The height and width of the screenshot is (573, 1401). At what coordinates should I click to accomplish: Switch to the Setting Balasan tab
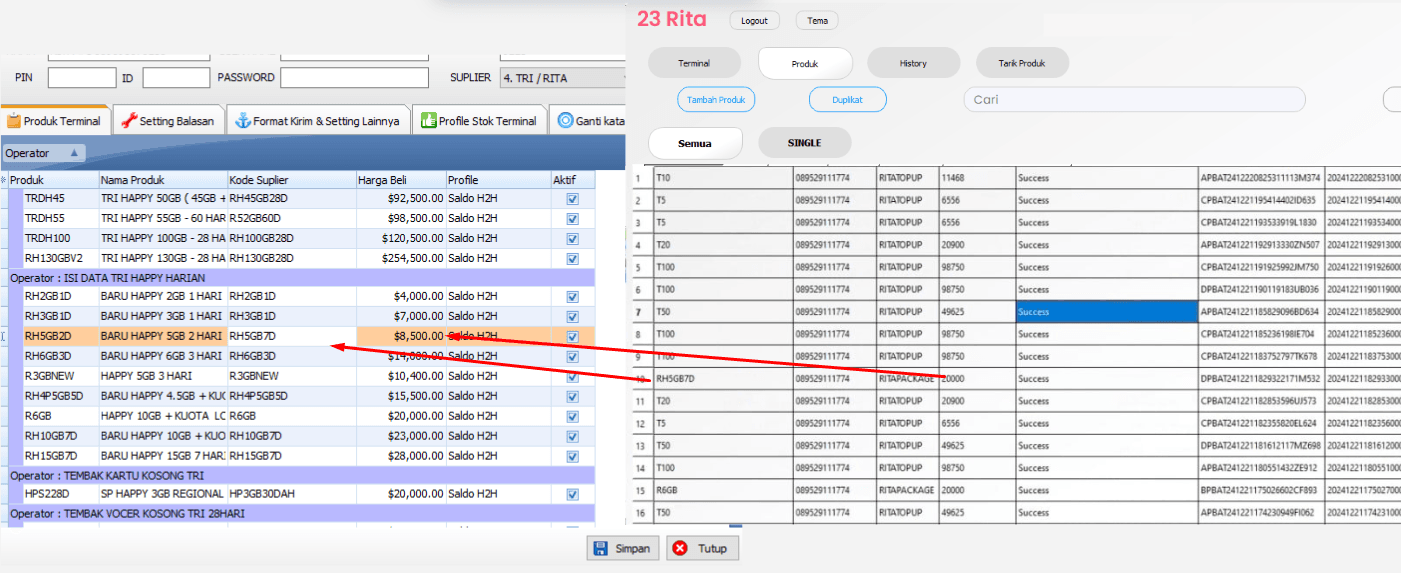[167, 121]
